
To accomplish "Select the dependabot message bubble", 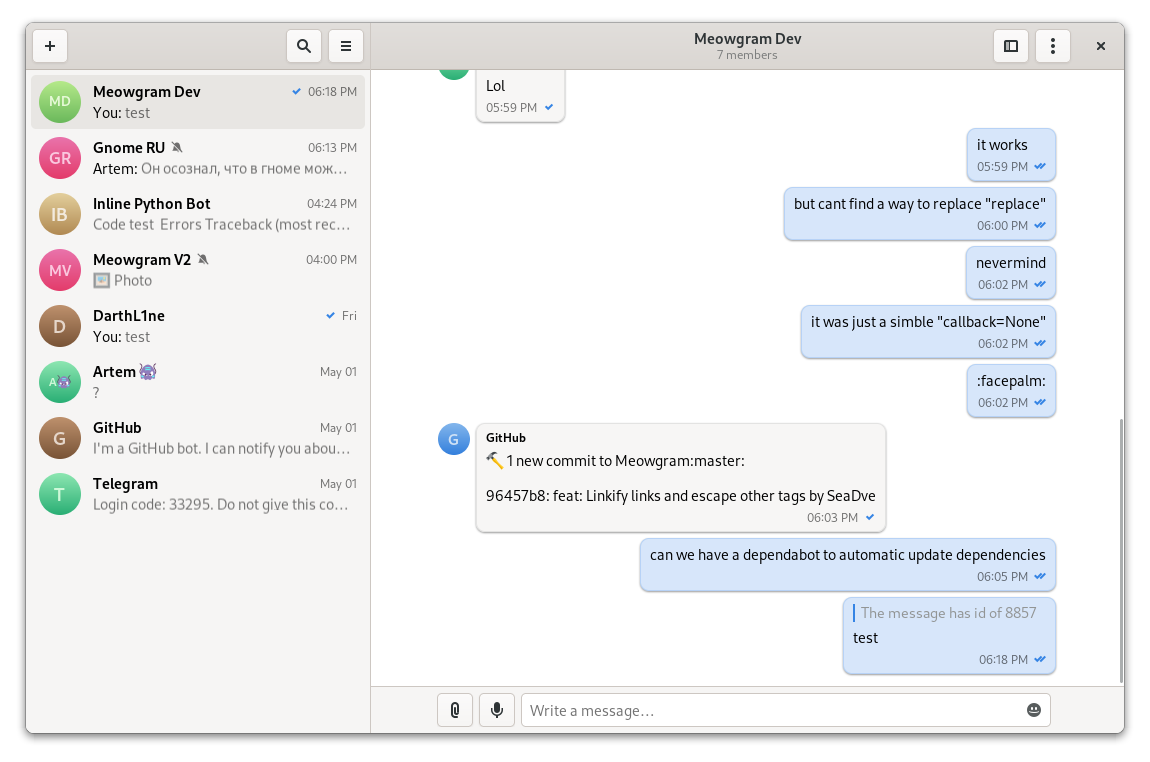I will (x=847, y=565).
